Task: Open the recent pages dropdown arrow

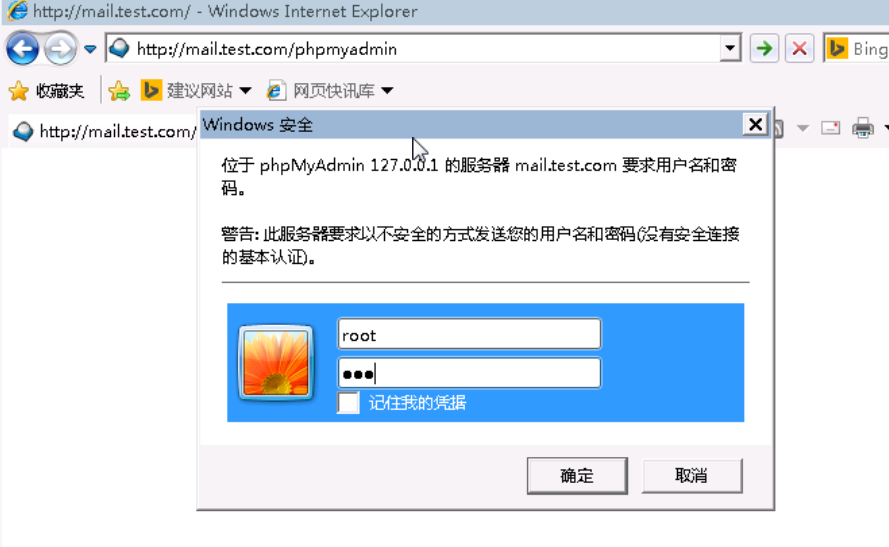Action: 90,49
